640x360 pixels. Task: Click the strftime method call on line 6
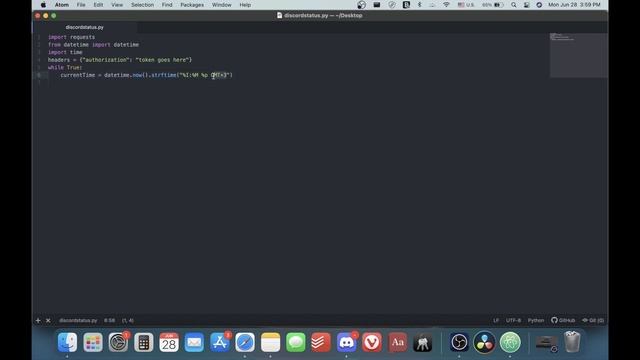pos(164,75)
